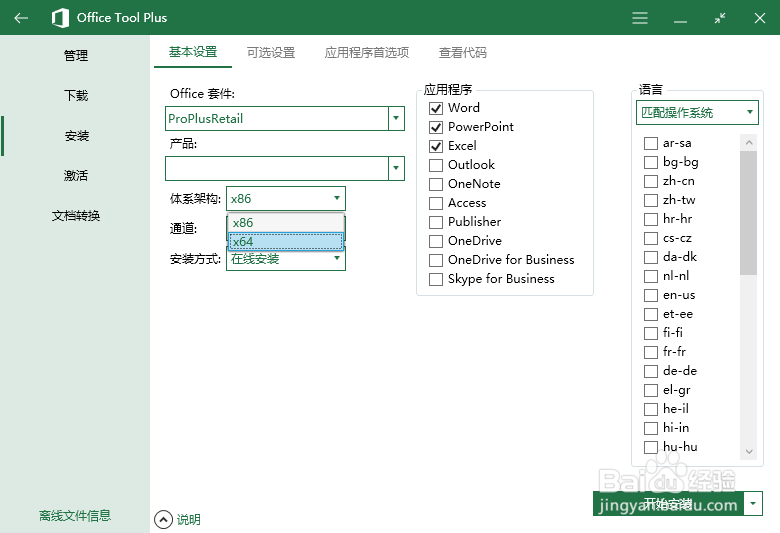Click the compact window arrows icon
The width and height of the screenshot is (780, 533).
720,18
